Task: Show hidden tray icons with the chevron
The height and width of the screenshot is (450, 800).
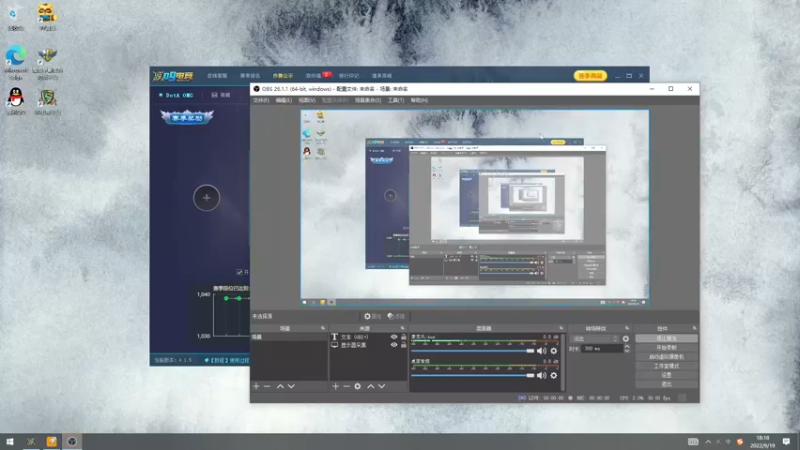Action: point(708,442)
